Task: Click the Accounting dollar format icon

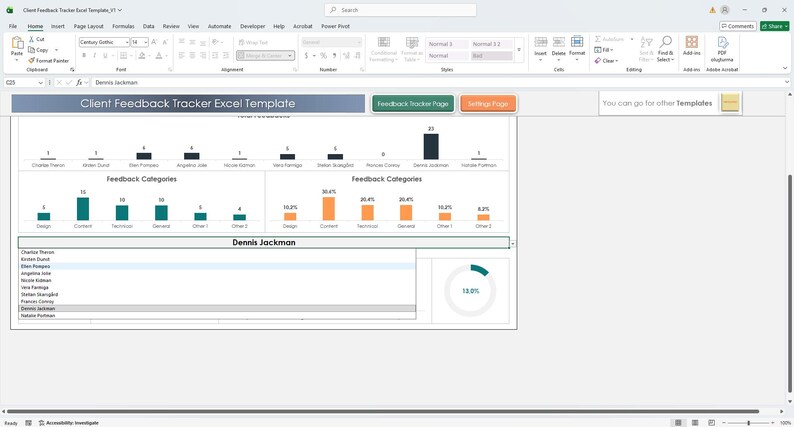Action: tap(306, 55)
